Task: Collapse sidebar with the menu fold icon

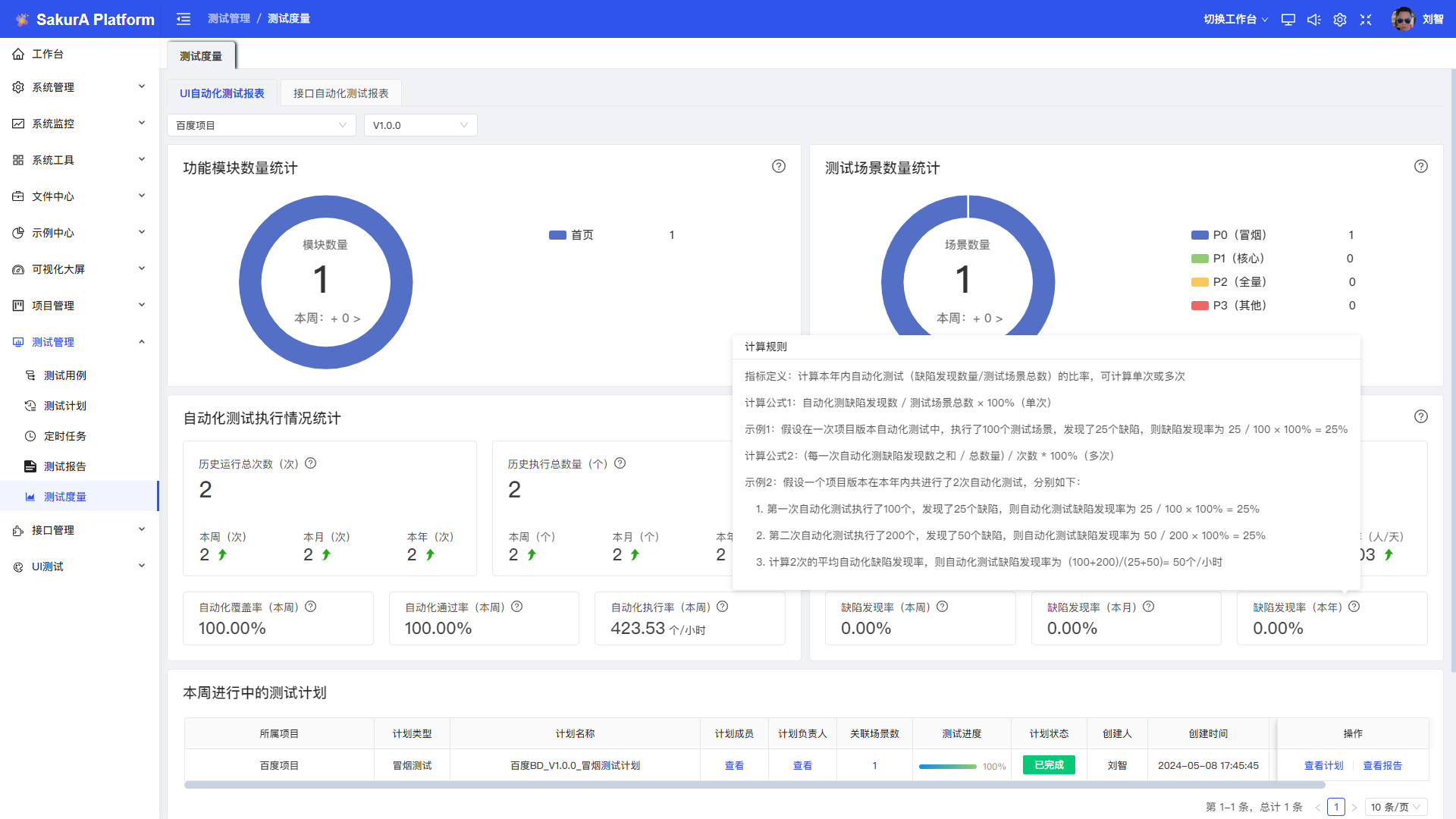Action: point(184,19)
